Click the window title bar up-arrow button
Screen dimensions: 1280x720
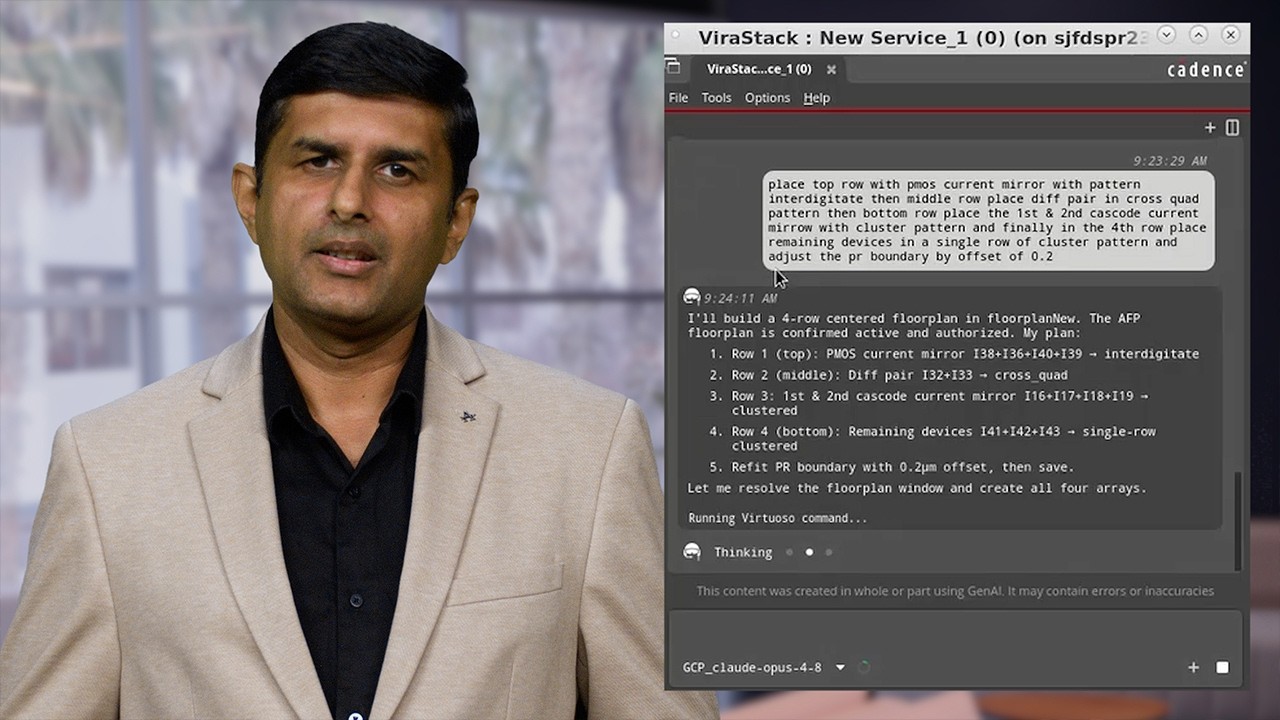click(x=1198, y=35)
